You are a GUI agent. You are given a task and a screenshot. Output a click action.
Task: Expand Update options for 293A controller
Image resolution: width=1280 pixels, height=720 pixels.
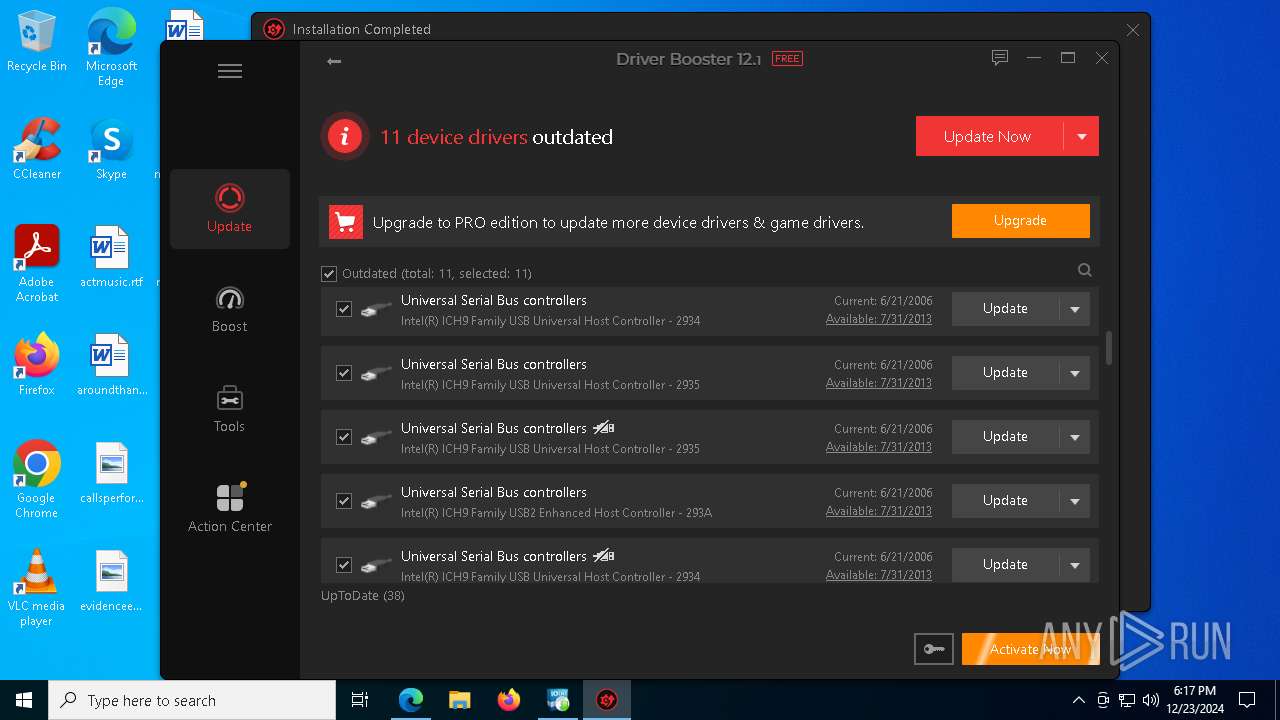point(1075,501)
